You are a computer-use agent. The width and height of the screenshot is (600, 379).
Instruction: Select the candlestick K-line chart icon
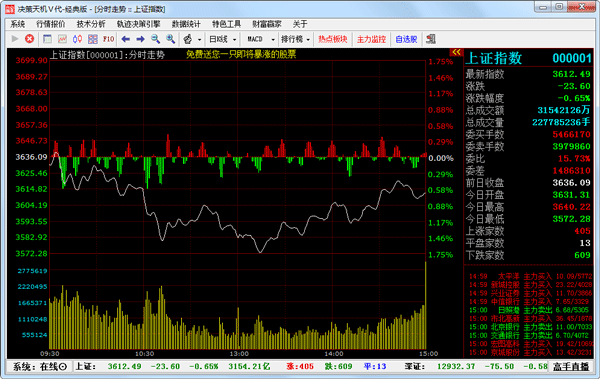[x=78, y=39]
